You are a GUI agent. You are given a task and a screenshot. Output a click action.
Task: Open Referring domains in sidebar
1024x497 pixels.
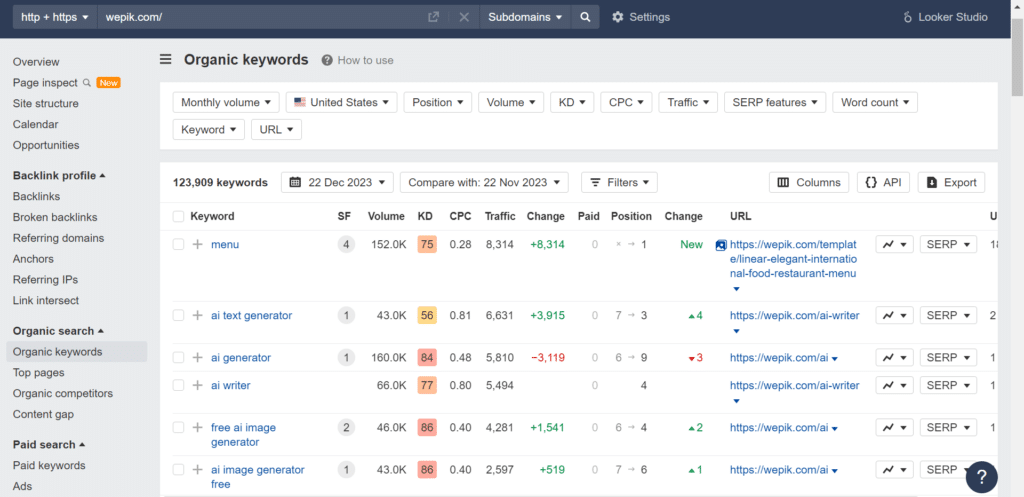click(x=58, y=238)
